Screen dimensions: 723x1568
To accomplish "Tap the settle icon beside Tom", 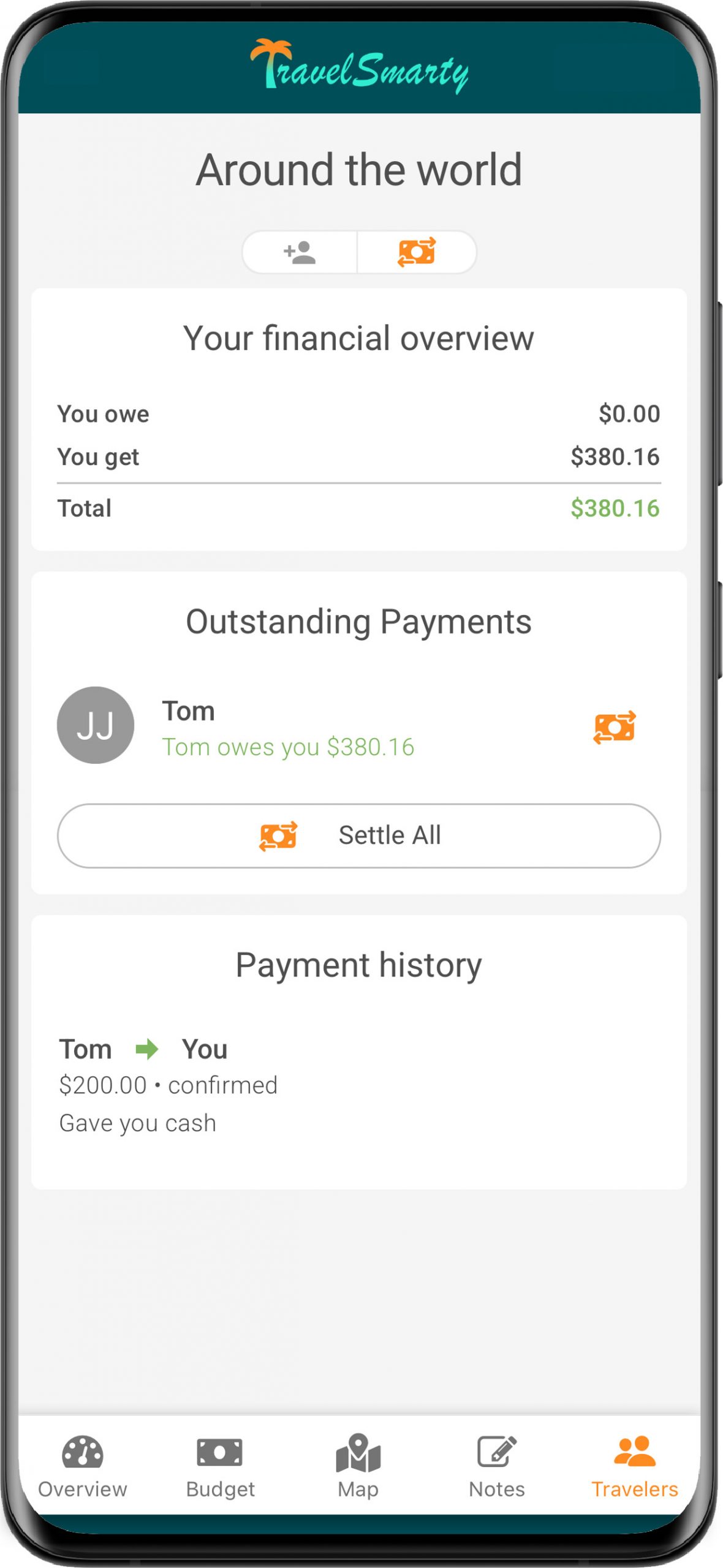I will [614, 727].
